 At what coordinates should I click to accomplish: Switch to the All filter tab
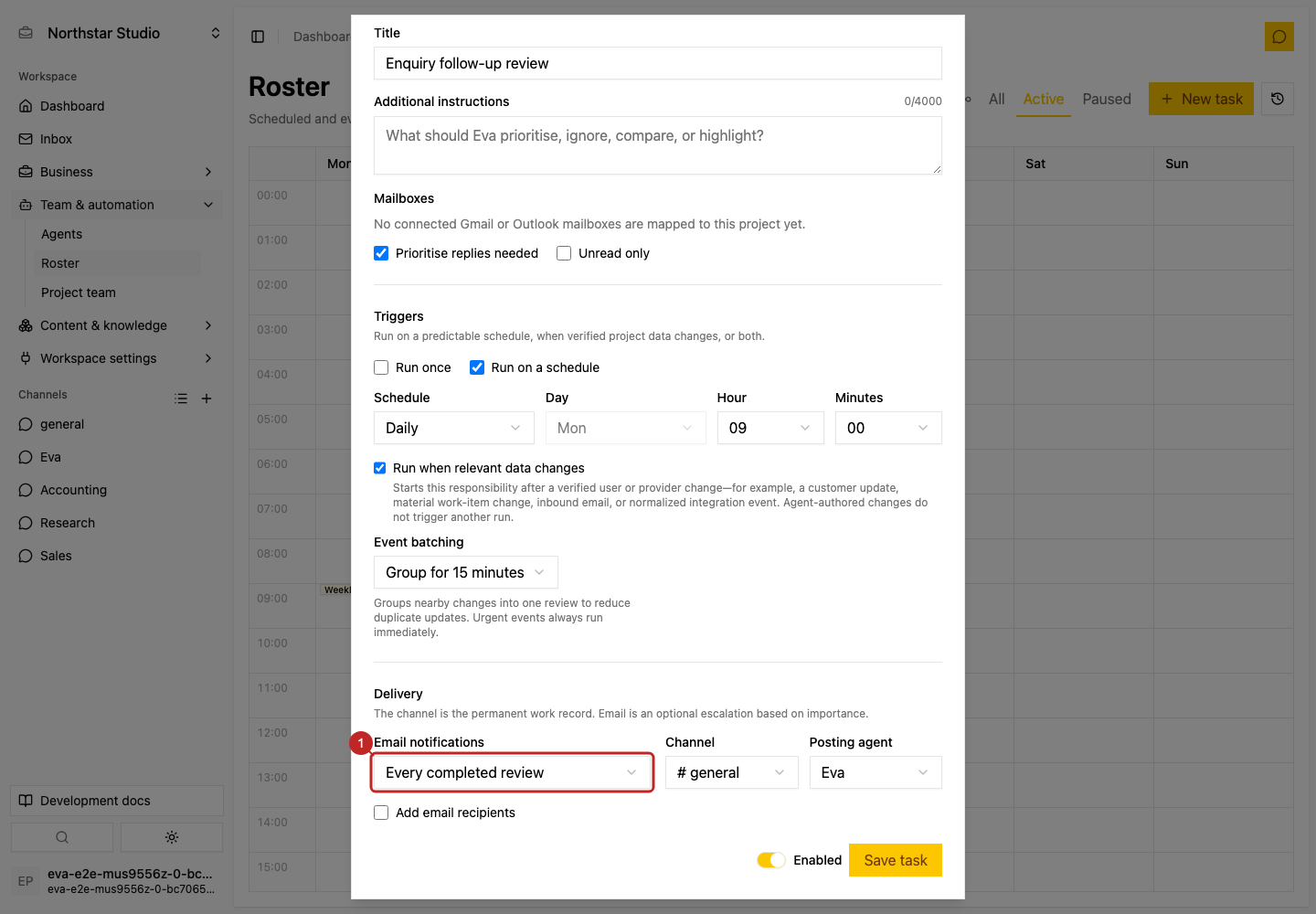coord(997,99)
